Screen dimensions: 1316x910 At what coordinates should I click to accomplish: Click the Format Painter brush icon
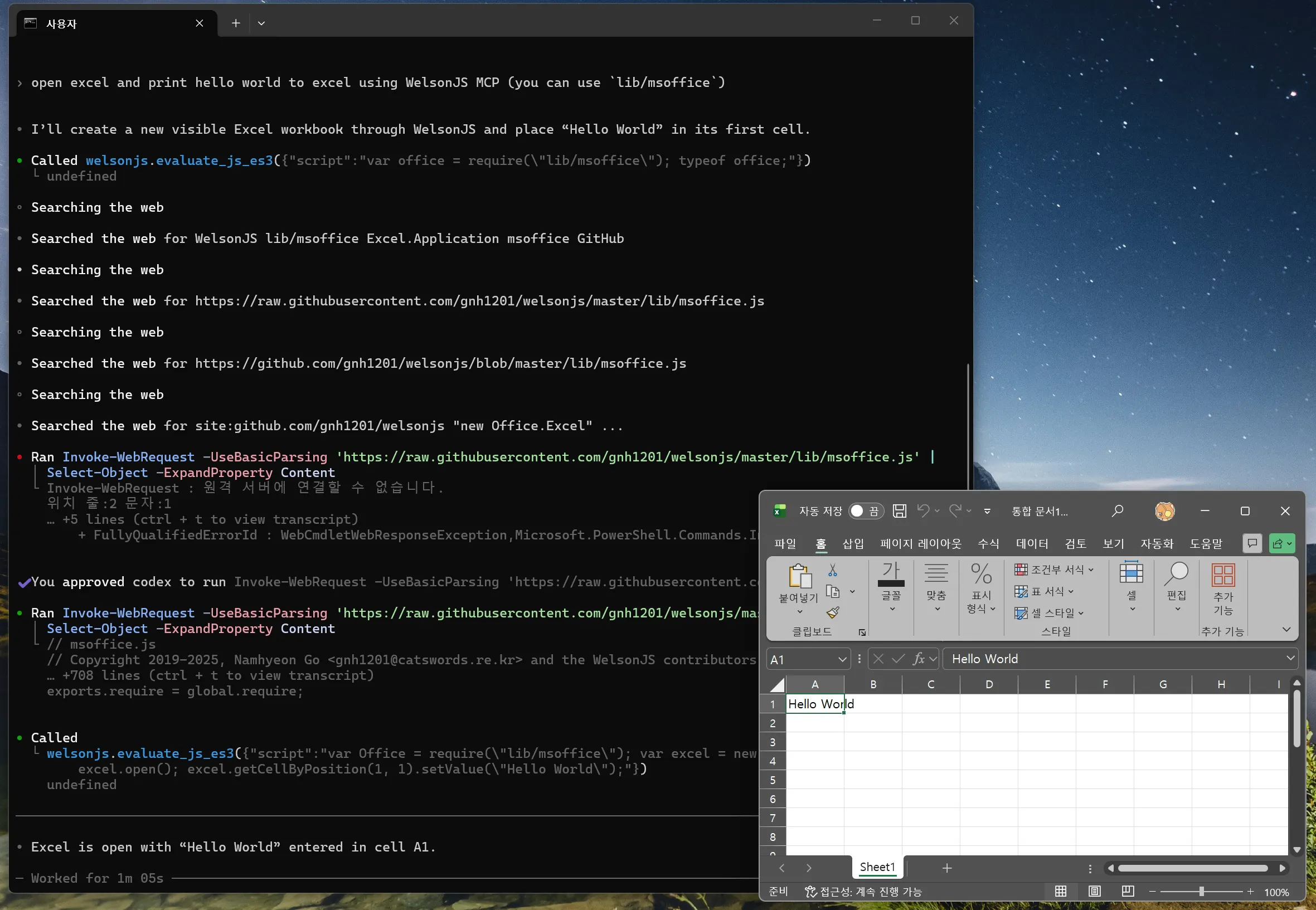tap(833, 612)
